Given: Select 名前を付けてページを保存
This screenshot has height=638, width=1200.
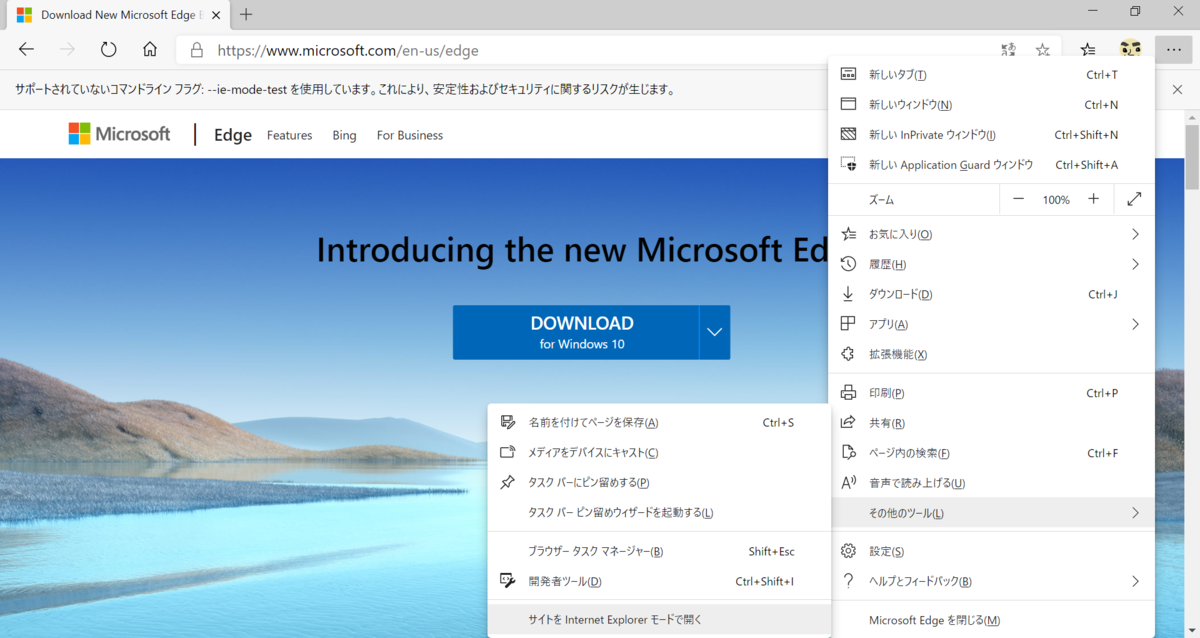Looking at the screenshot, I should [659, 422].
